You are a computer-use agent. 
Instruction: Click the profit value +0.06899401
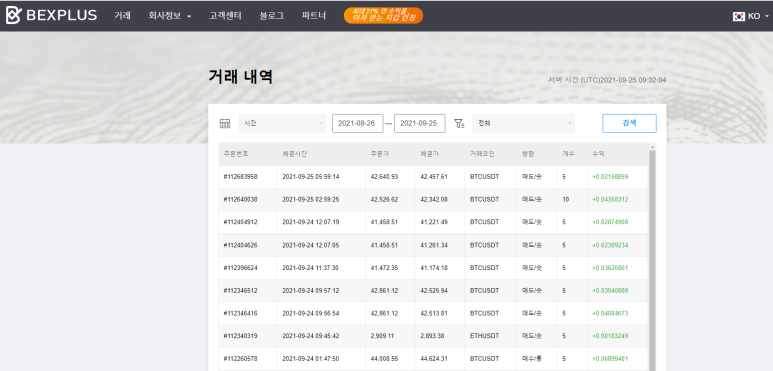[x=610, y=359]
